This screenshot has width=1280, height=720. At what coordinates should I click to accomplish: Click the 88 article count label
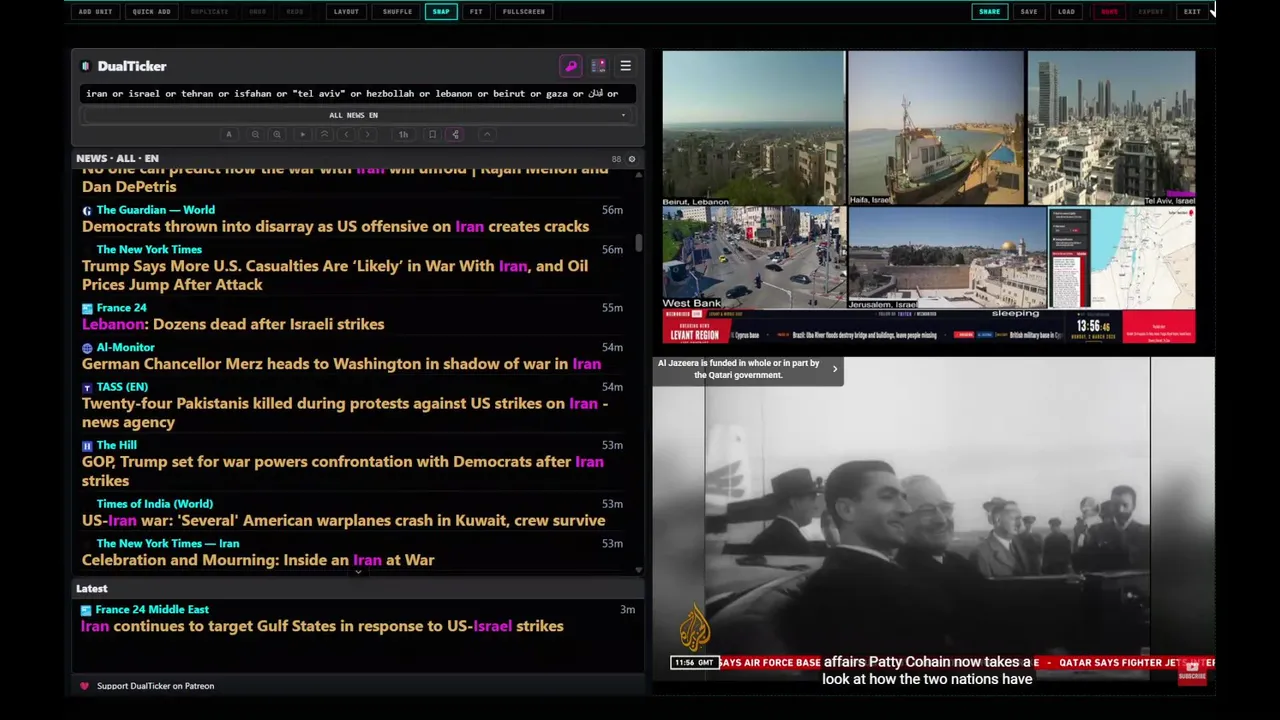tap(616, 159)
